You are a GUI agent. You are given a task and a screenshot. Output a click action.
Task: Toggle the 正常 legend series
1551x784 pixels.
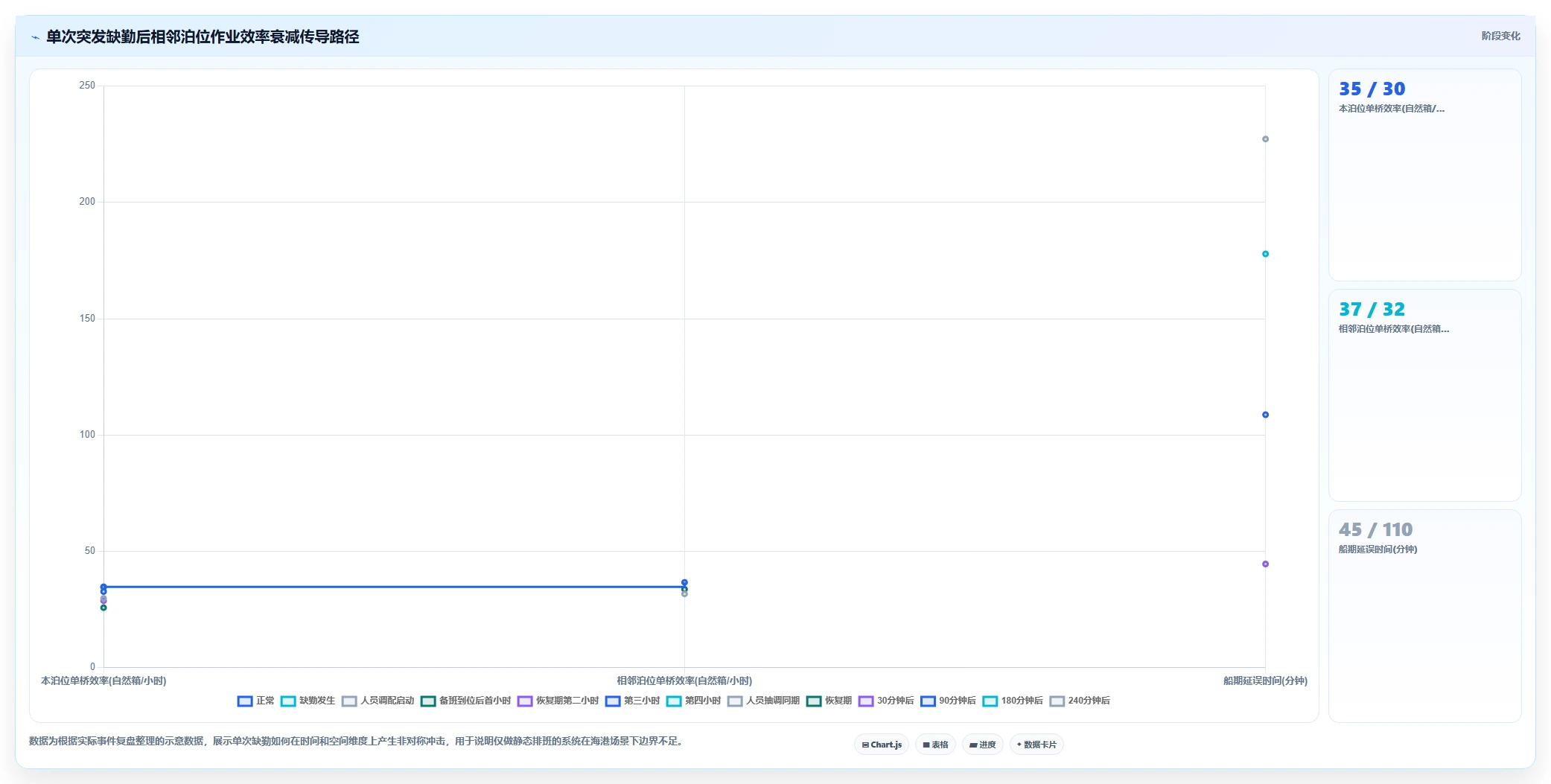(255, 701)
